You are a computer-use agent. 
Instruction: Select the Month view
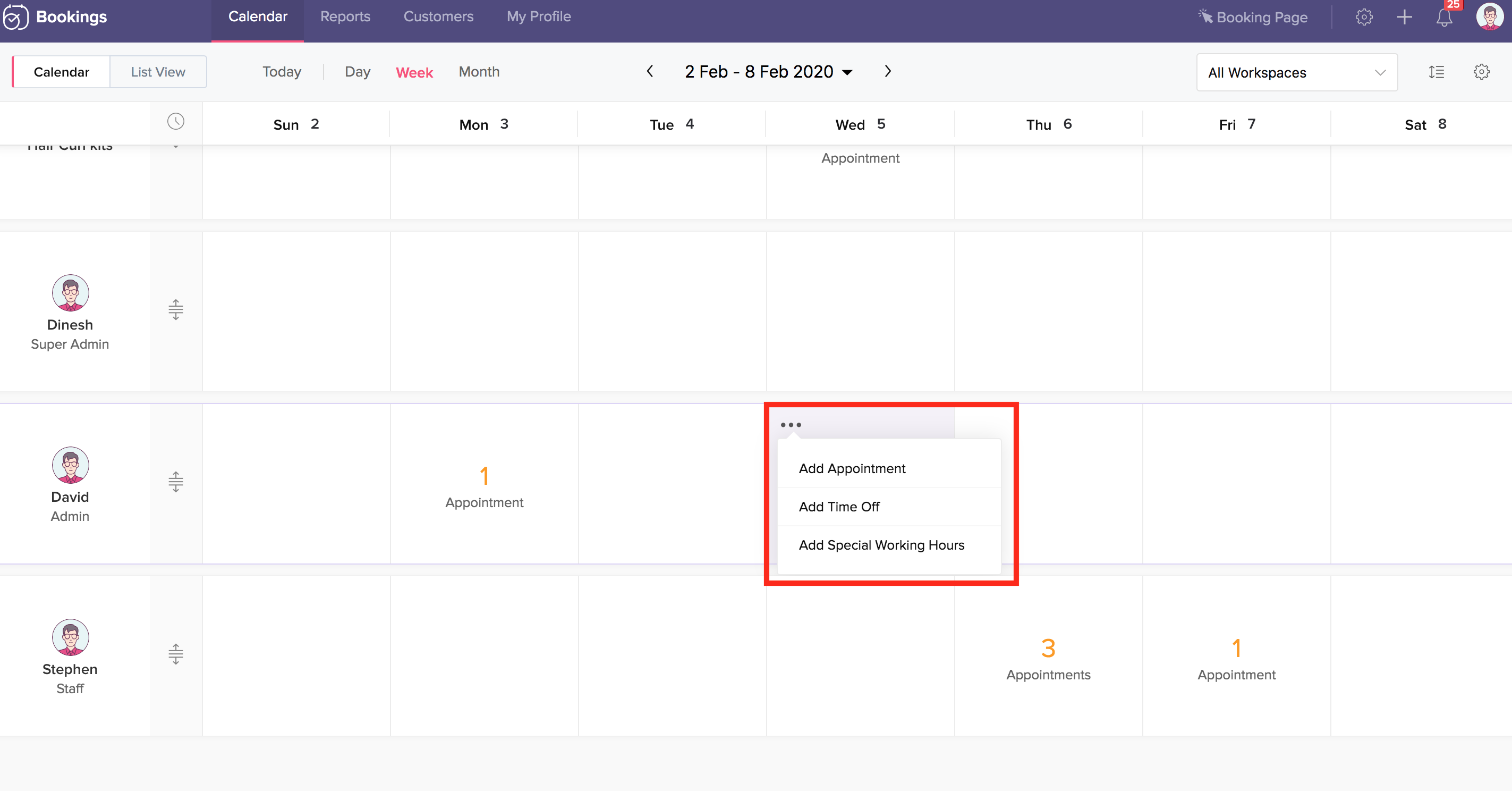click(x=479, y=72)
